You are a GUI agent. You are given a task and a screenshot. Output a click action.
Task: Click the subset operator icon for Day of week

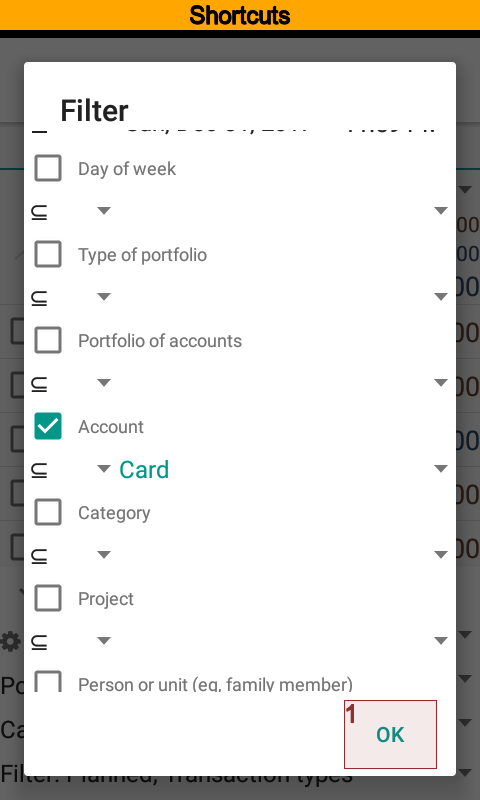coord(39,211)
